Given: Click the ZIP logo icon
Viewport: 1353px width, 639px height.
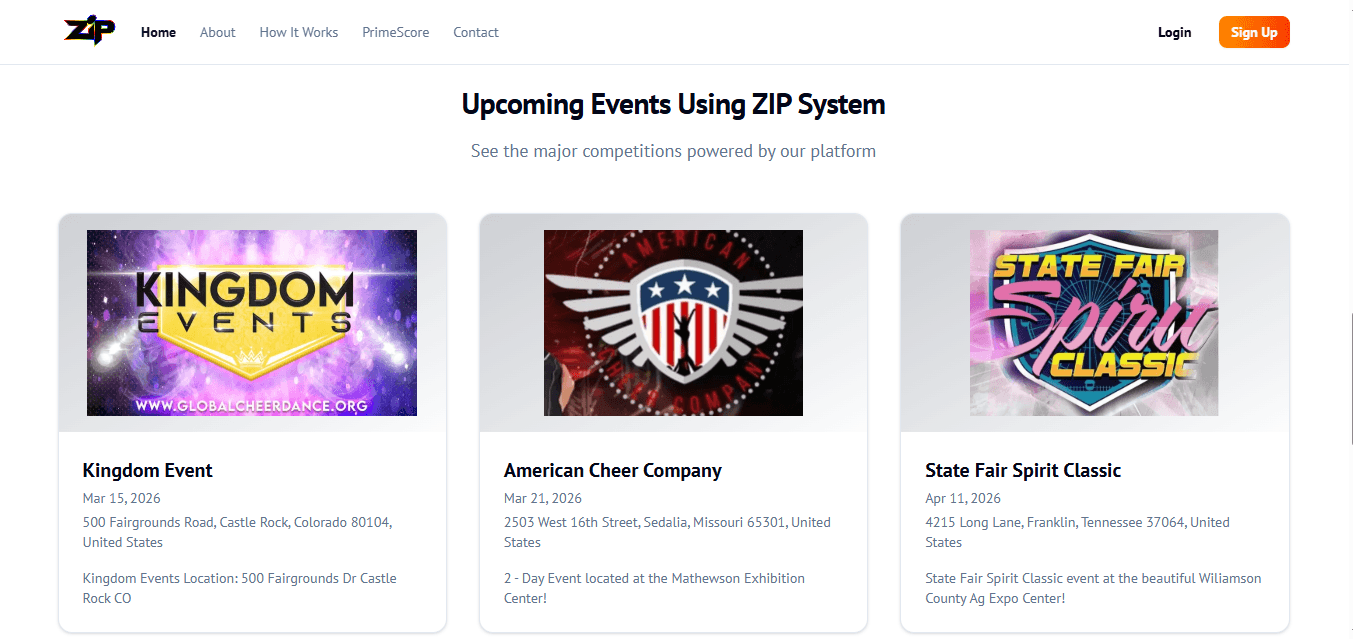Looking at the screenshot, I should (x=89, y=32).
